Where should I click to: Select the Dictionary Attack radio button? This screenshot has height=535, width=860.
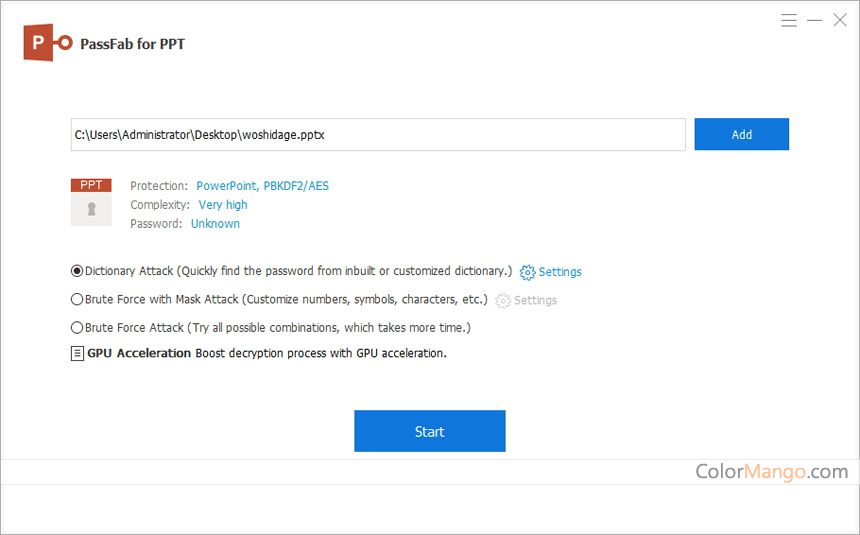click(77, 271)
